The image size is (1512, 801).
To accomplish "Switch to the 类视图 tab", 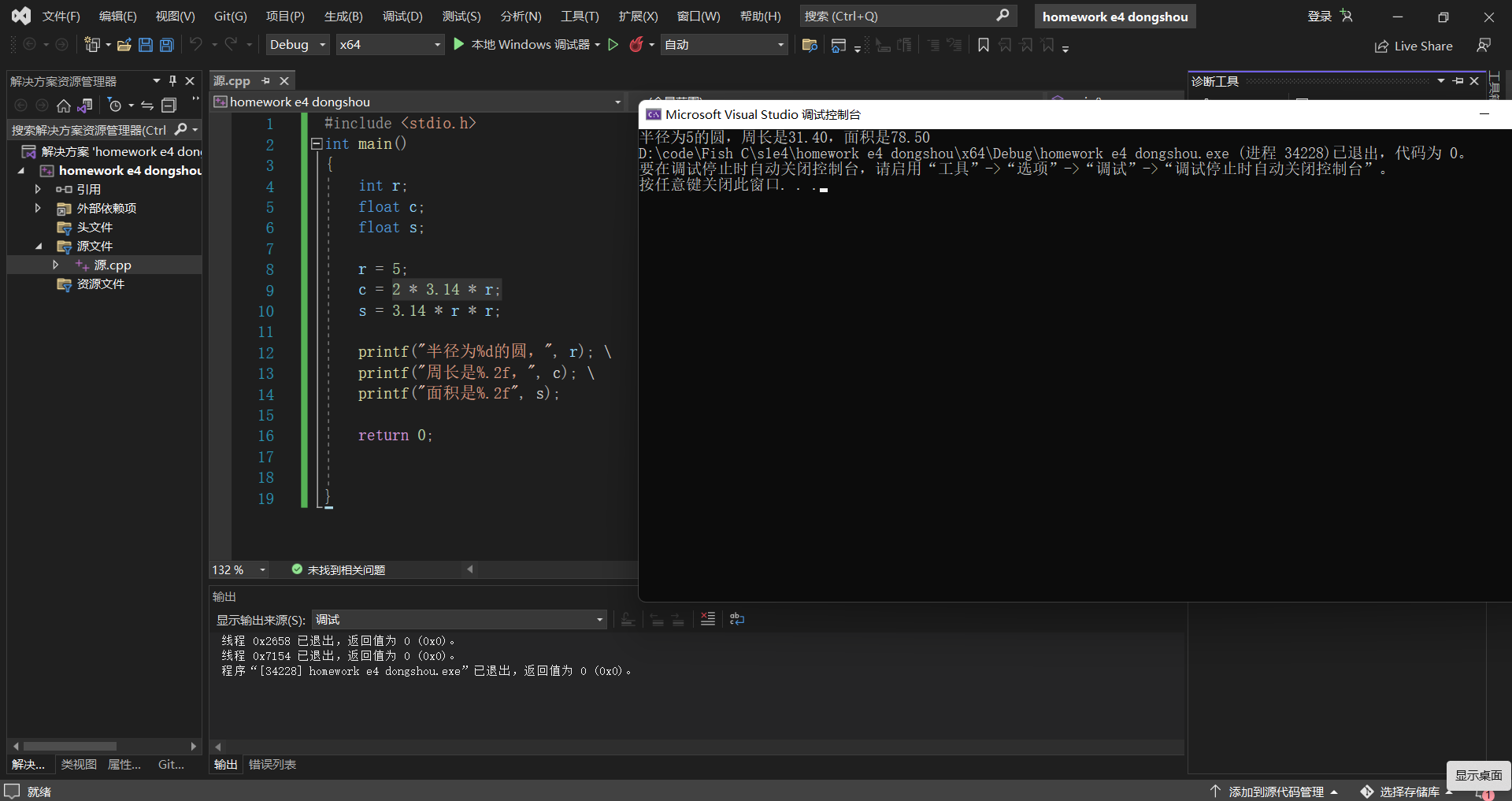I will click(x=79, y=764).
